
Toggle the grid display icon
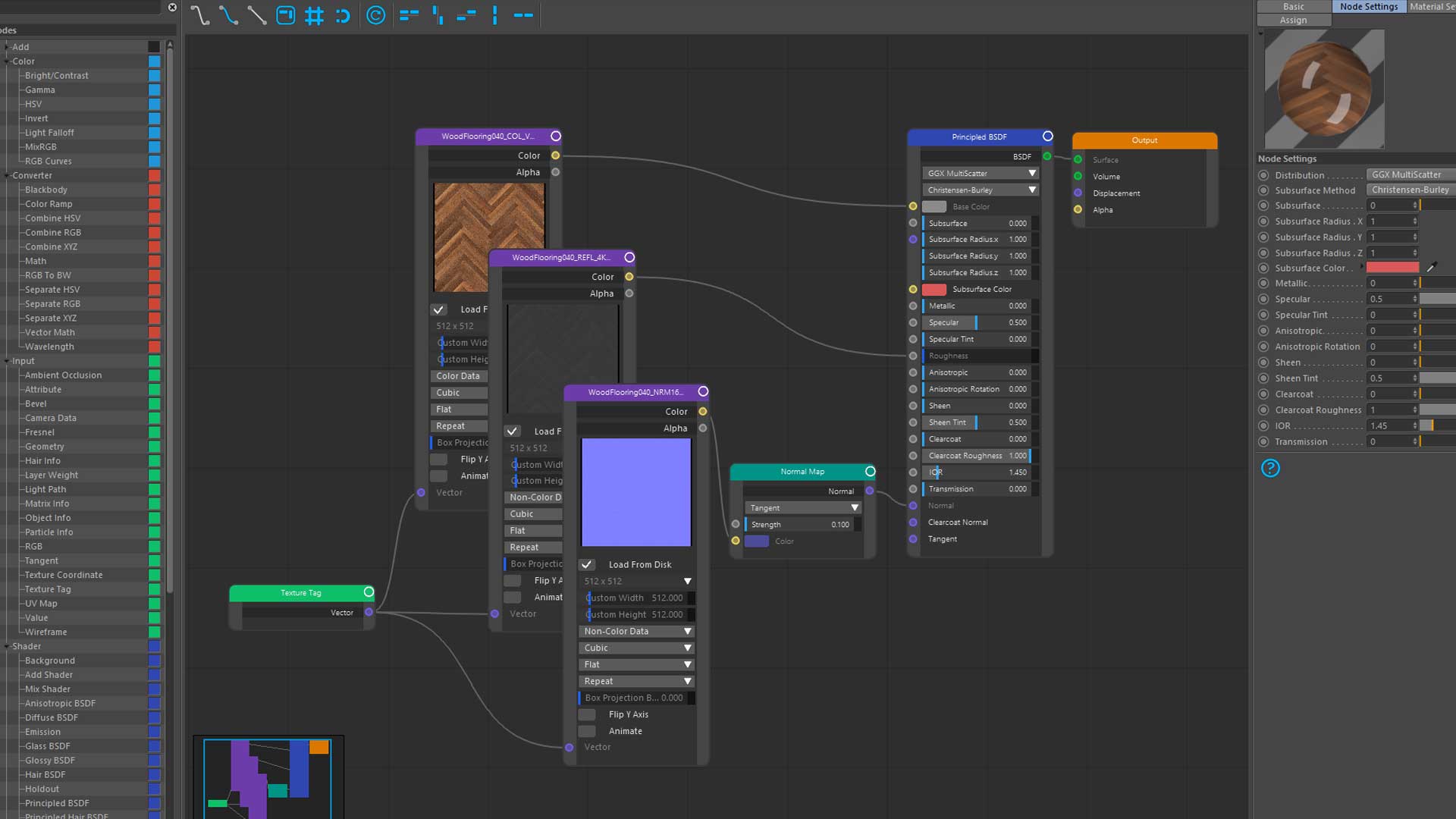point(314,15)
